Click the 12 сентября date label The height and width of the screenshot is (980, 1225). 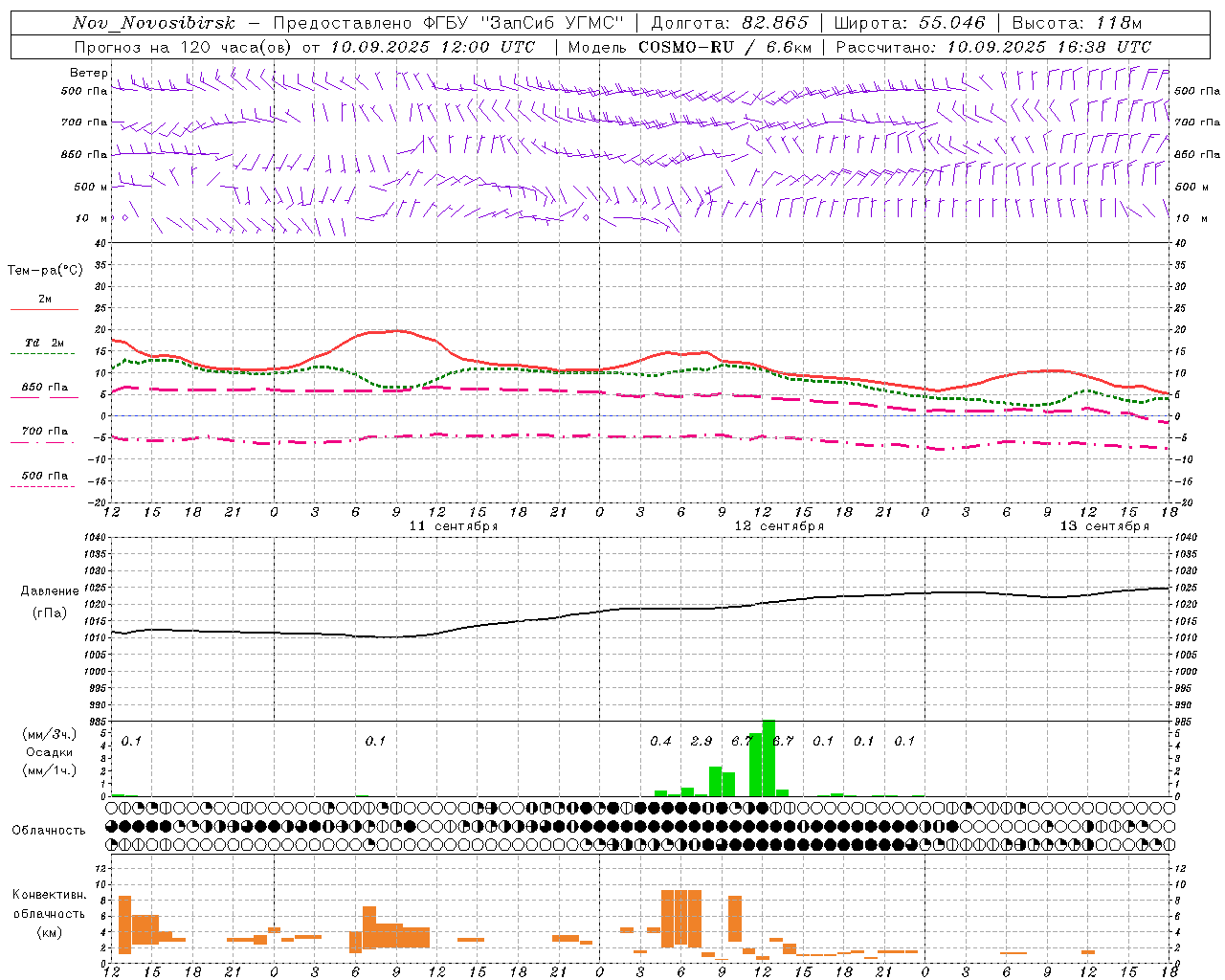779,526
